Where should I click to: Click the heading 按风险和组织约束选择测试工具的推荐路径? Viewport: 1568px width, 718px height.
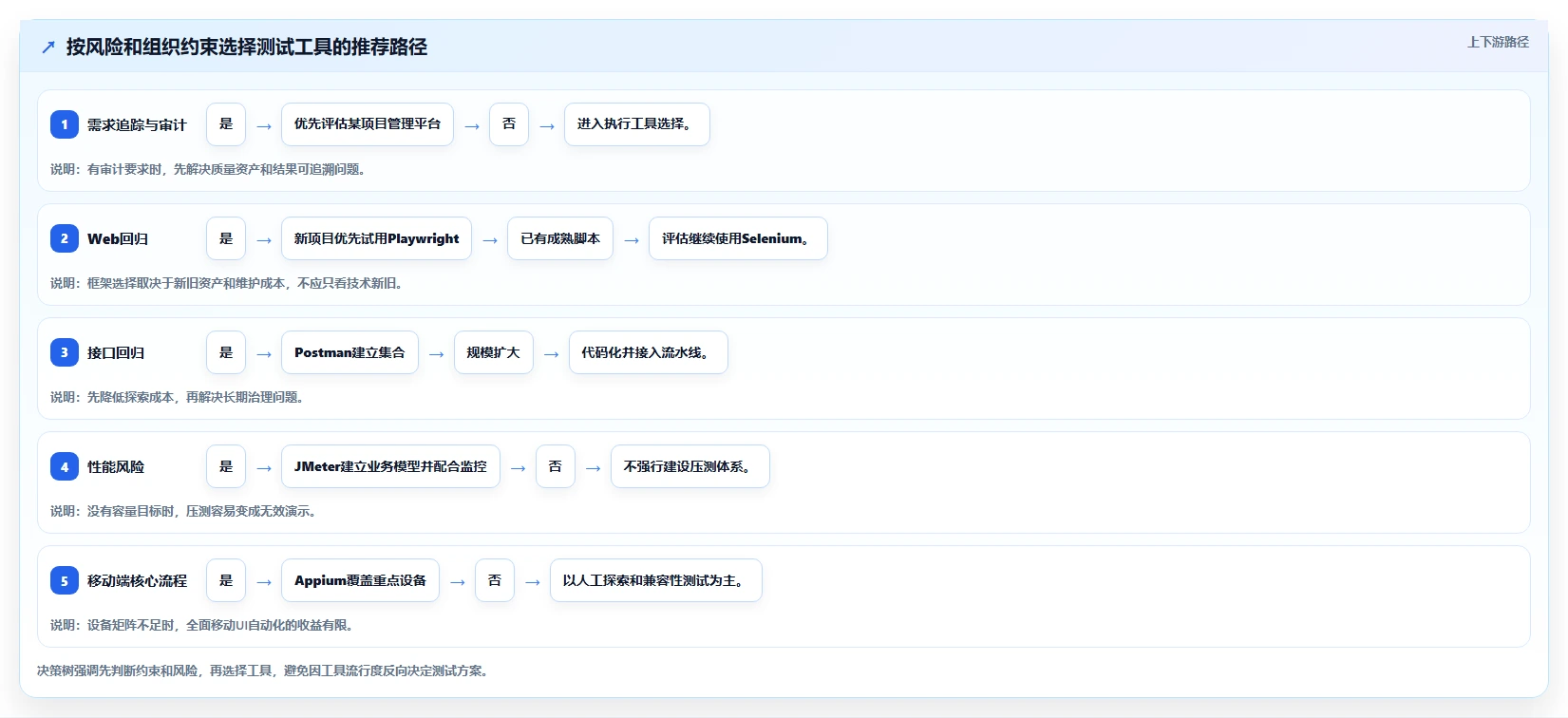click(x=247, y=47)
